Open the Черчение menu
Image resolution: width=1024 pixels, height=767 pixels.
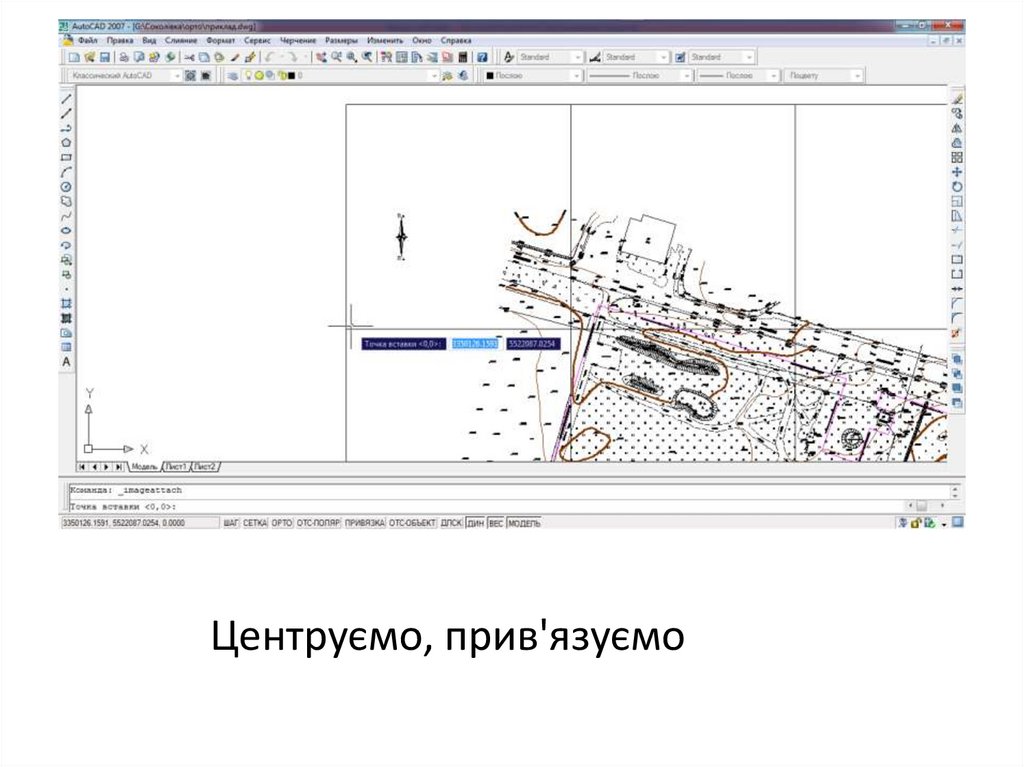coord(298,41)
